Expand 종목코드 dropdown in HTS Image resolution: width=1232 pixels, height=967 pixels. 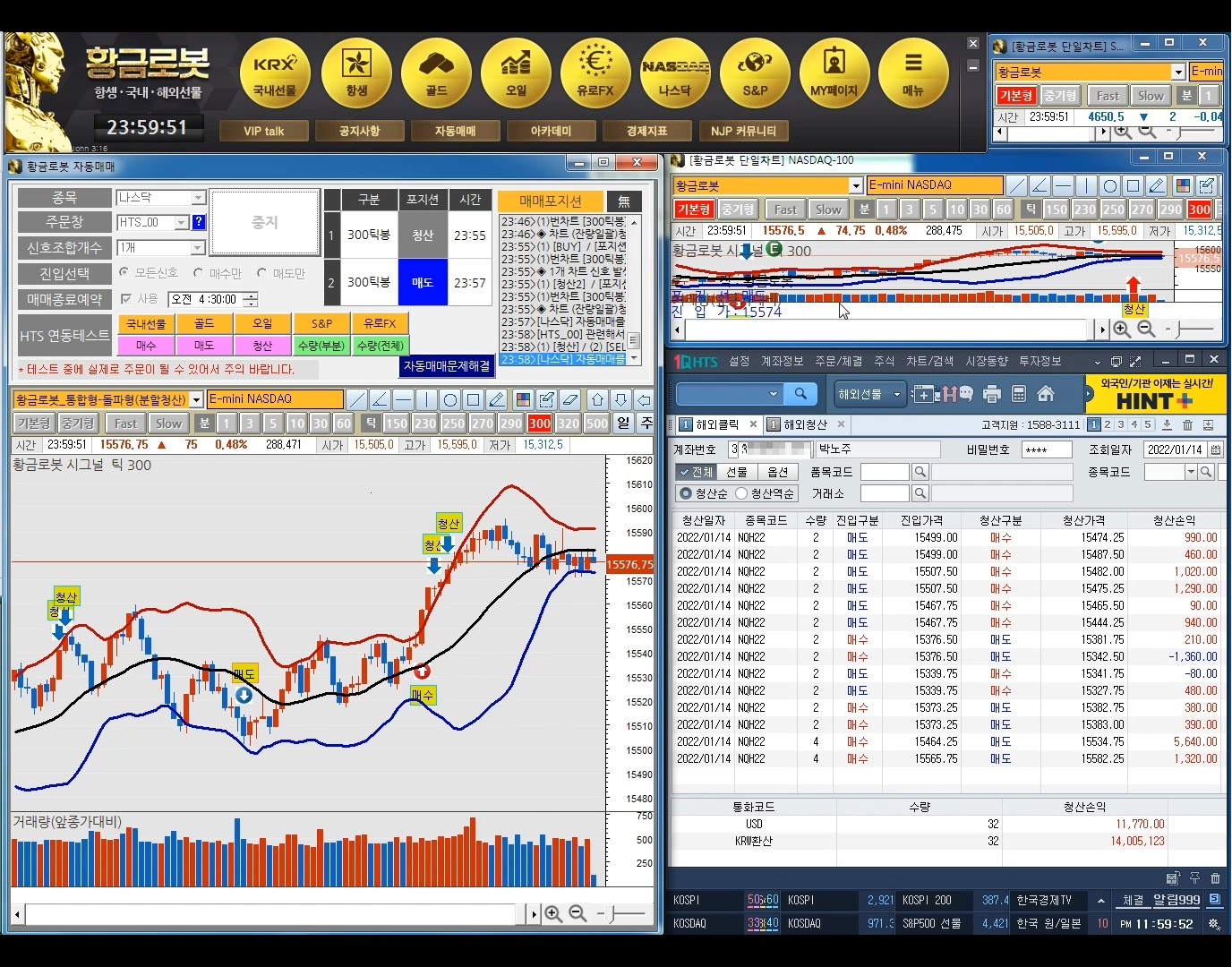click(1191, 472)
